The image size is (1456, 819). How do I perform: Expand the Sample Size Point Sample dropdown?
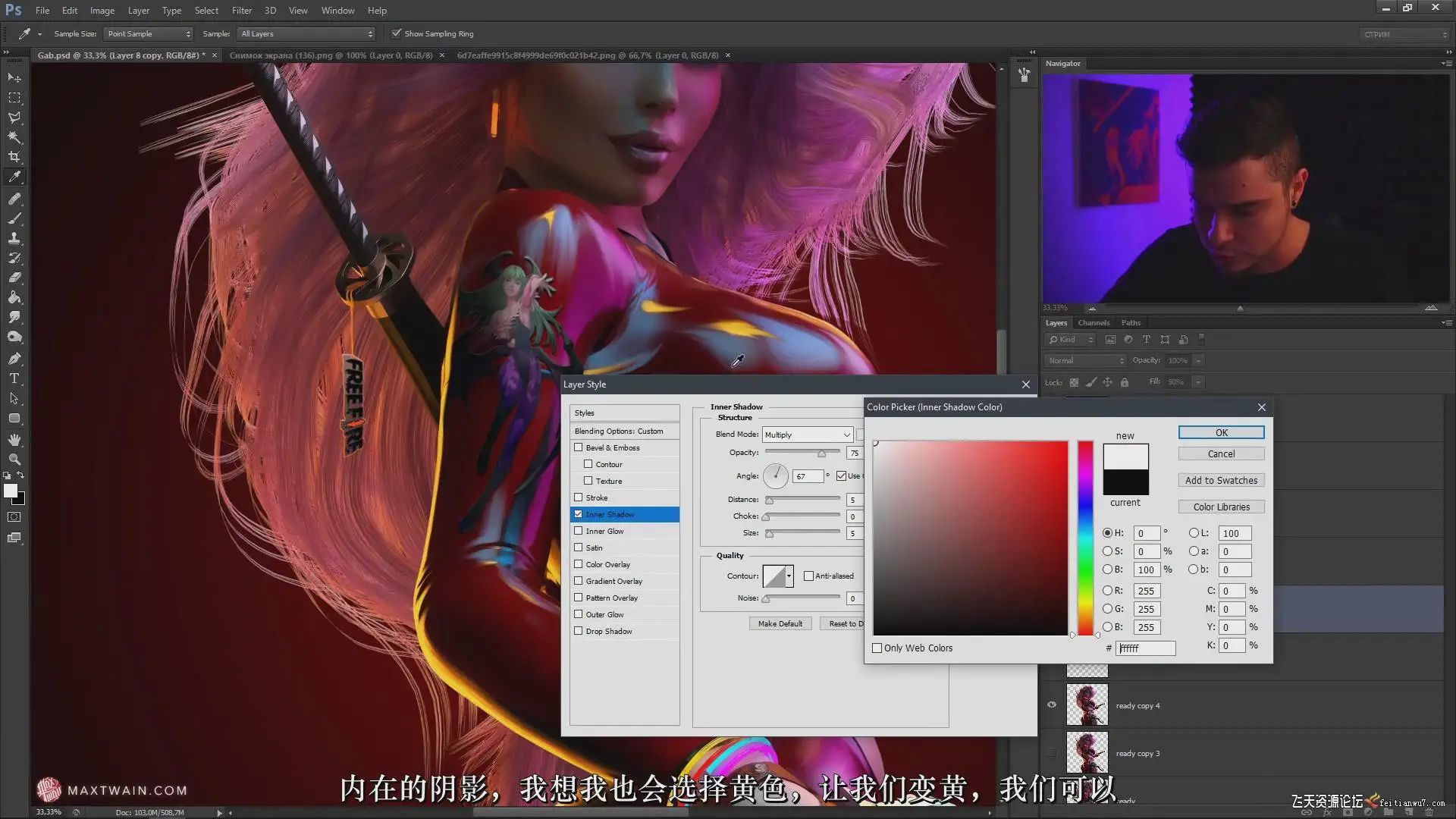[149, 34]
